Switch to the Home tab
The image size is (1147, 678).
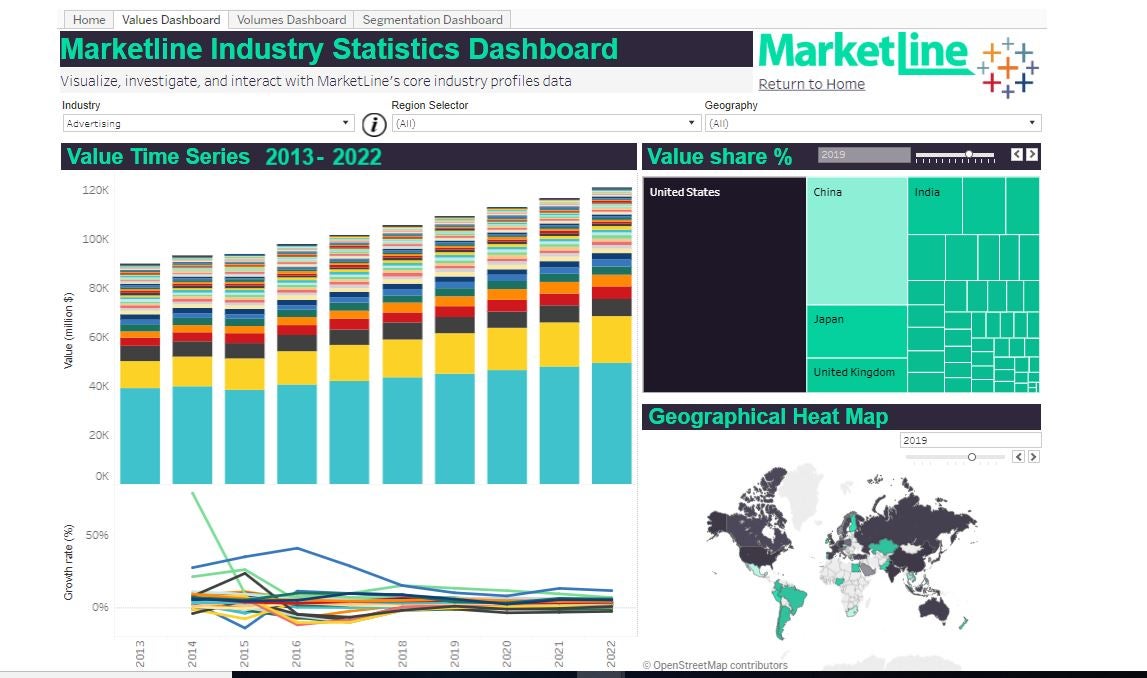pos(89,20)
